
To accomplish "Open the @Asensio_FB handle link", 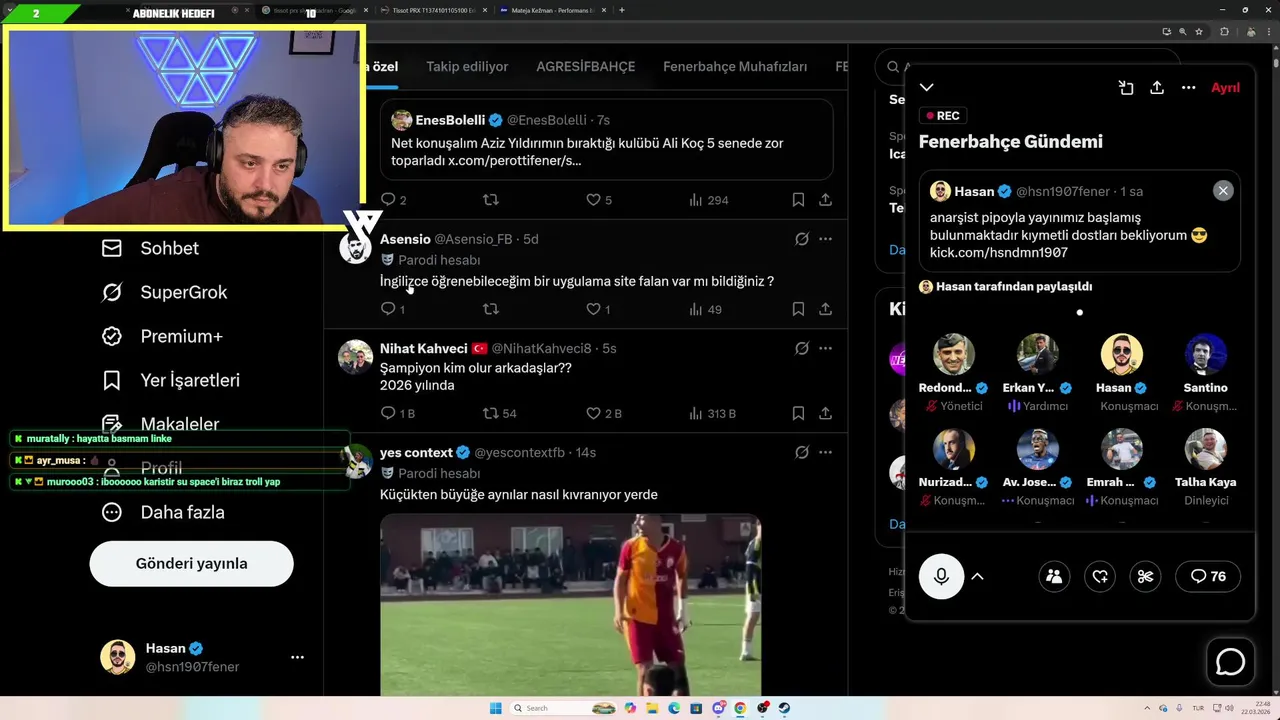I will tap(477, 239).
